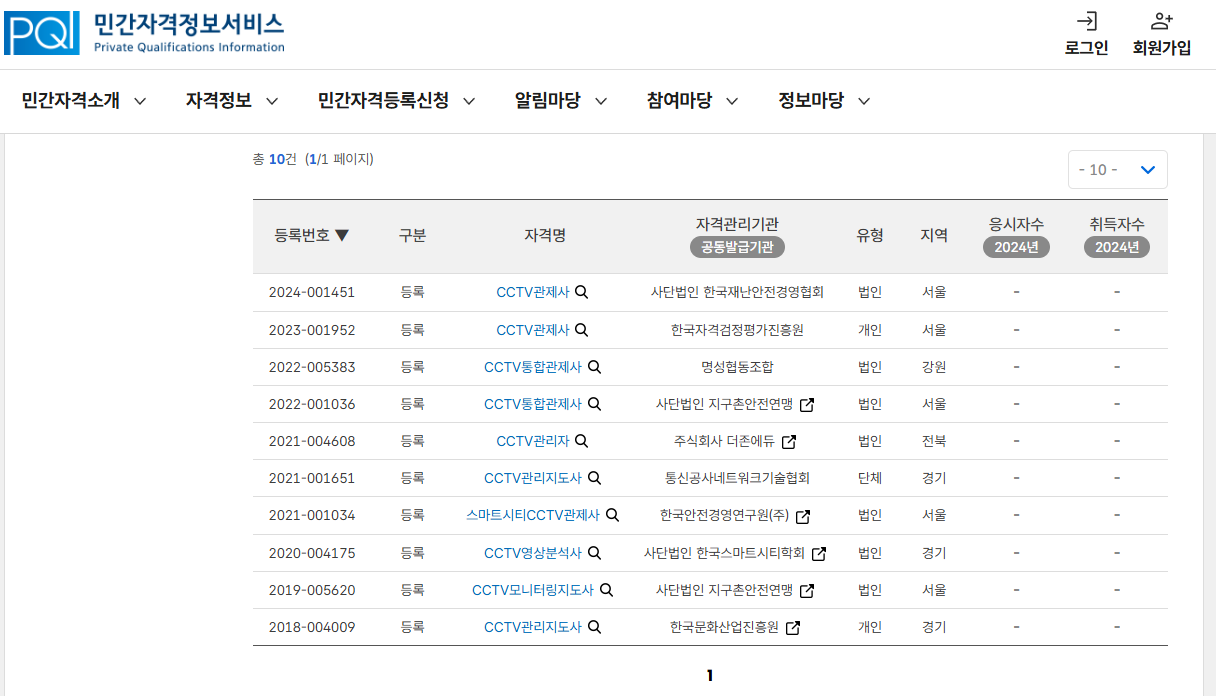Open external link icon beside 한국안전경영연구원(주)
This screenshot has height=696, width=1216.
pos(802,516)
